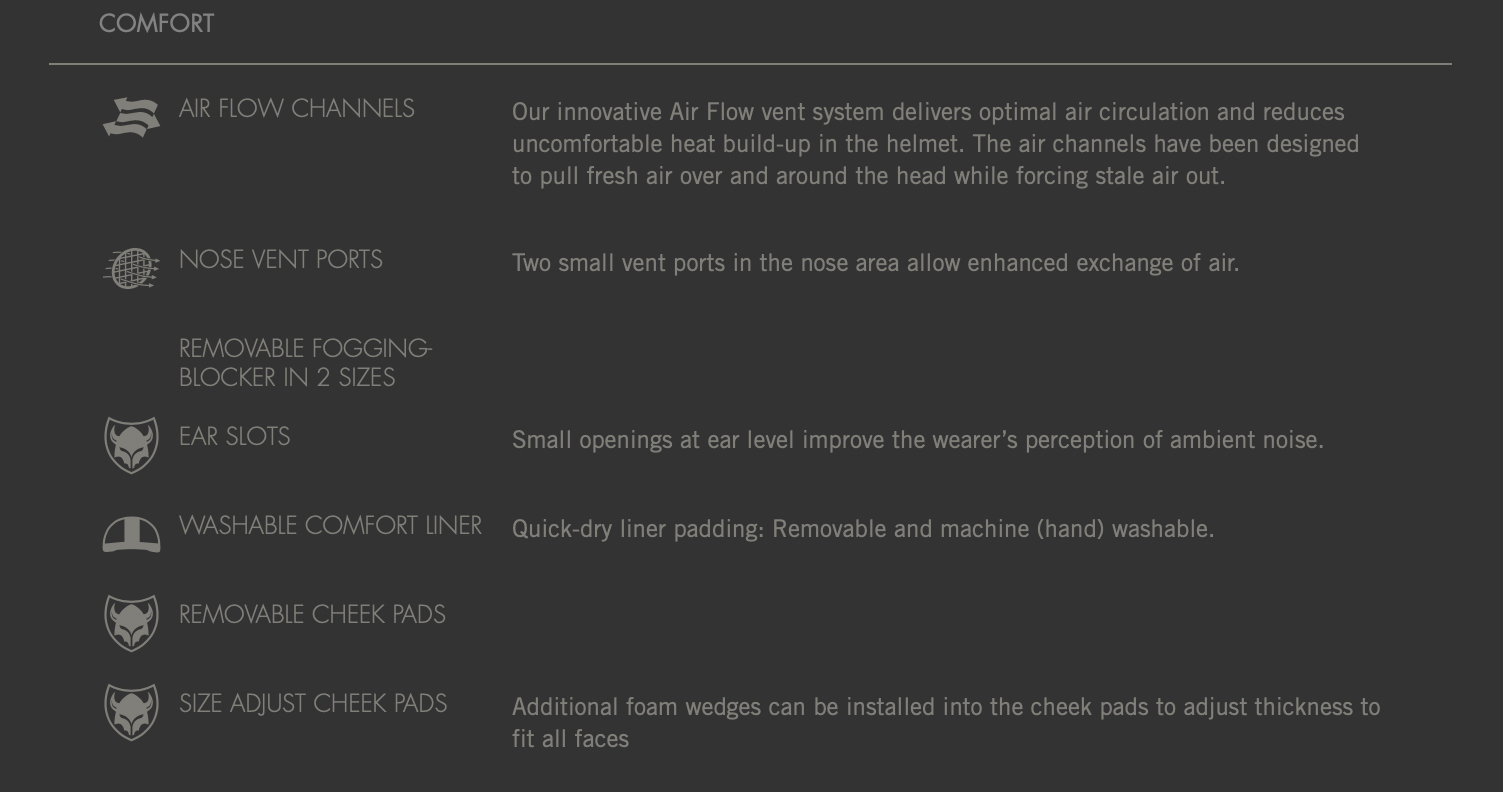Click the helmet shield icon beside Ear Slots
Screen dimensions: 1503x792
pyautogui.click(x=131, y=445)
